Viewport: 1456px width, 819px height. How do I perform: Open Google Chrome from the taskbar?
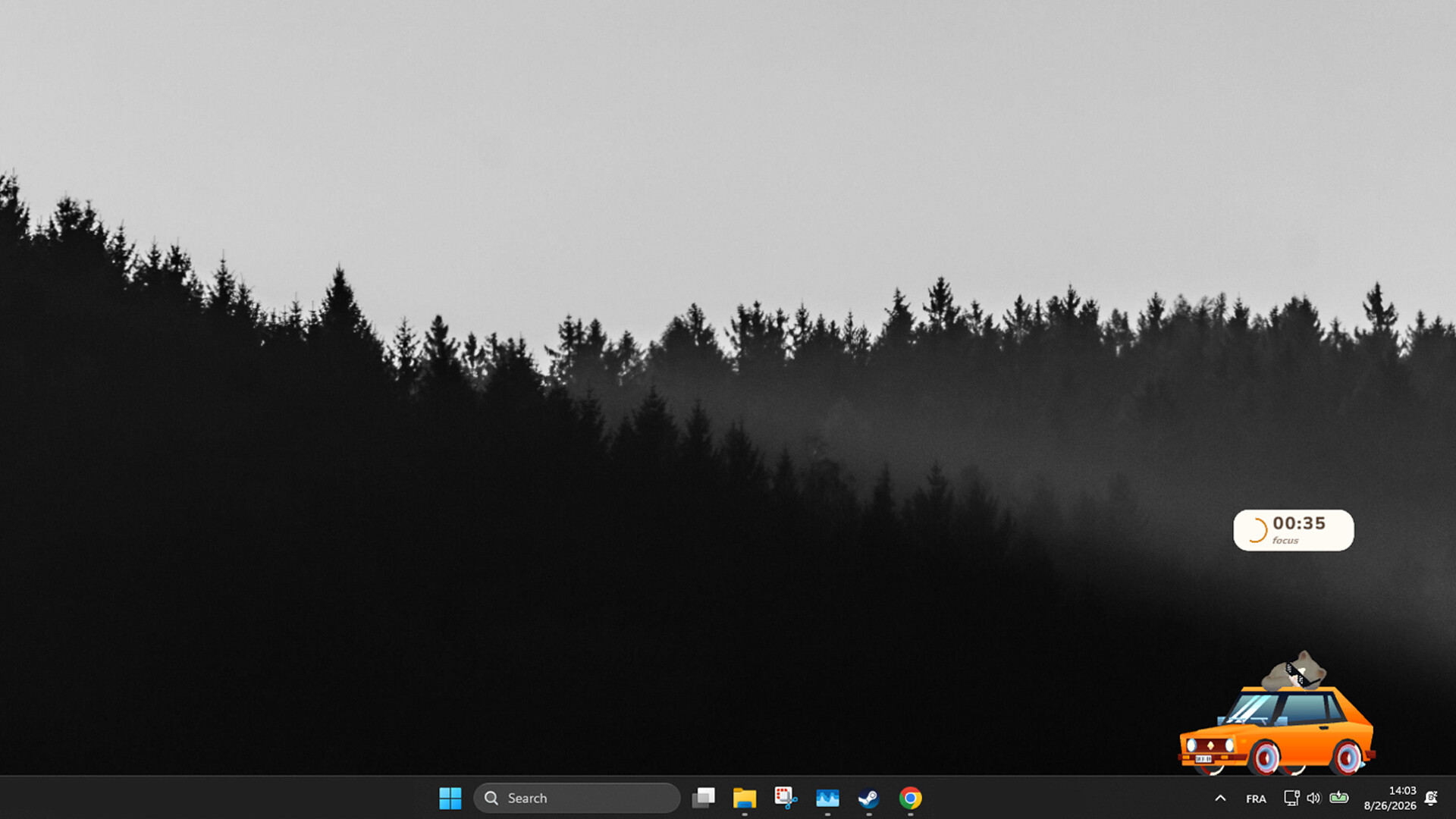click(x=910, y=798)
